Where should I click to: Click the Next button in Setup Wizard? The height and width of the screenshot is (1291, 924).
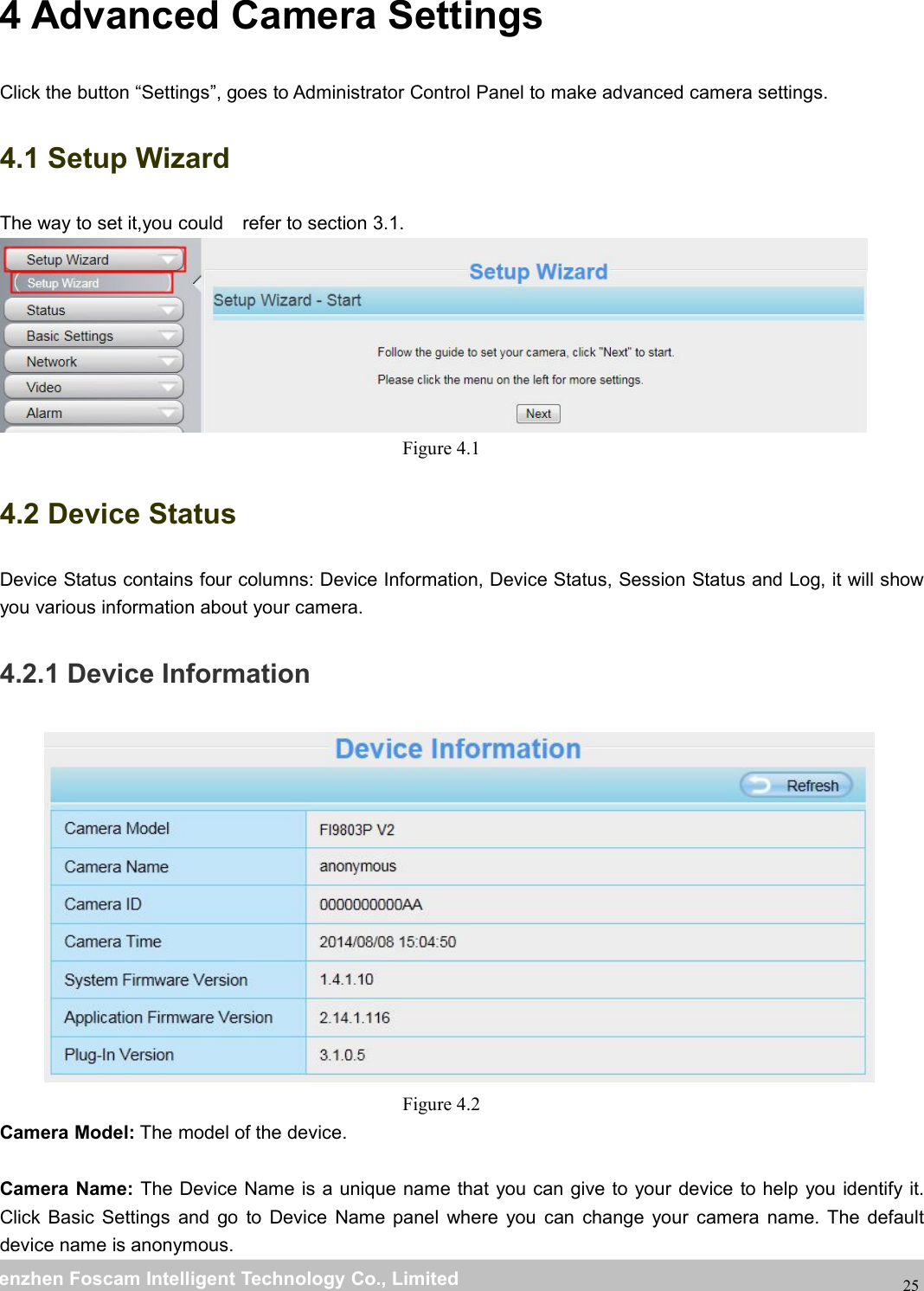538,414
